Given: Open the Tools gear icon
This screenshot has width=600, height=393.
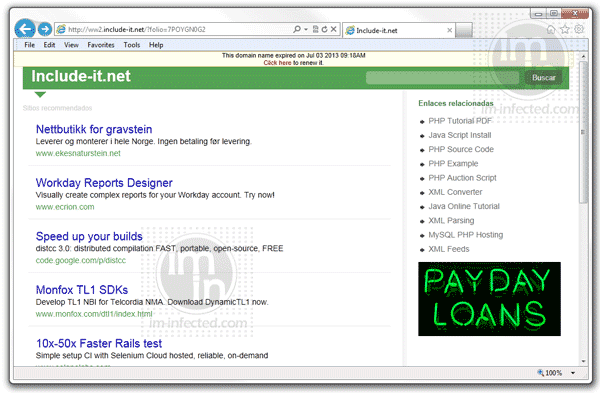Looking at the screenshot, I should coord(579,29).
